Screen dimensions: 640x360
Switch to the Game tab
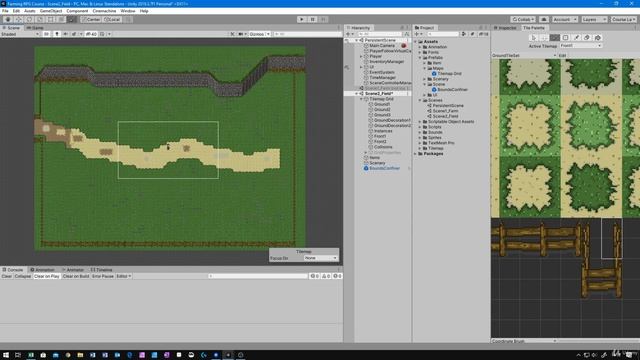35,28
